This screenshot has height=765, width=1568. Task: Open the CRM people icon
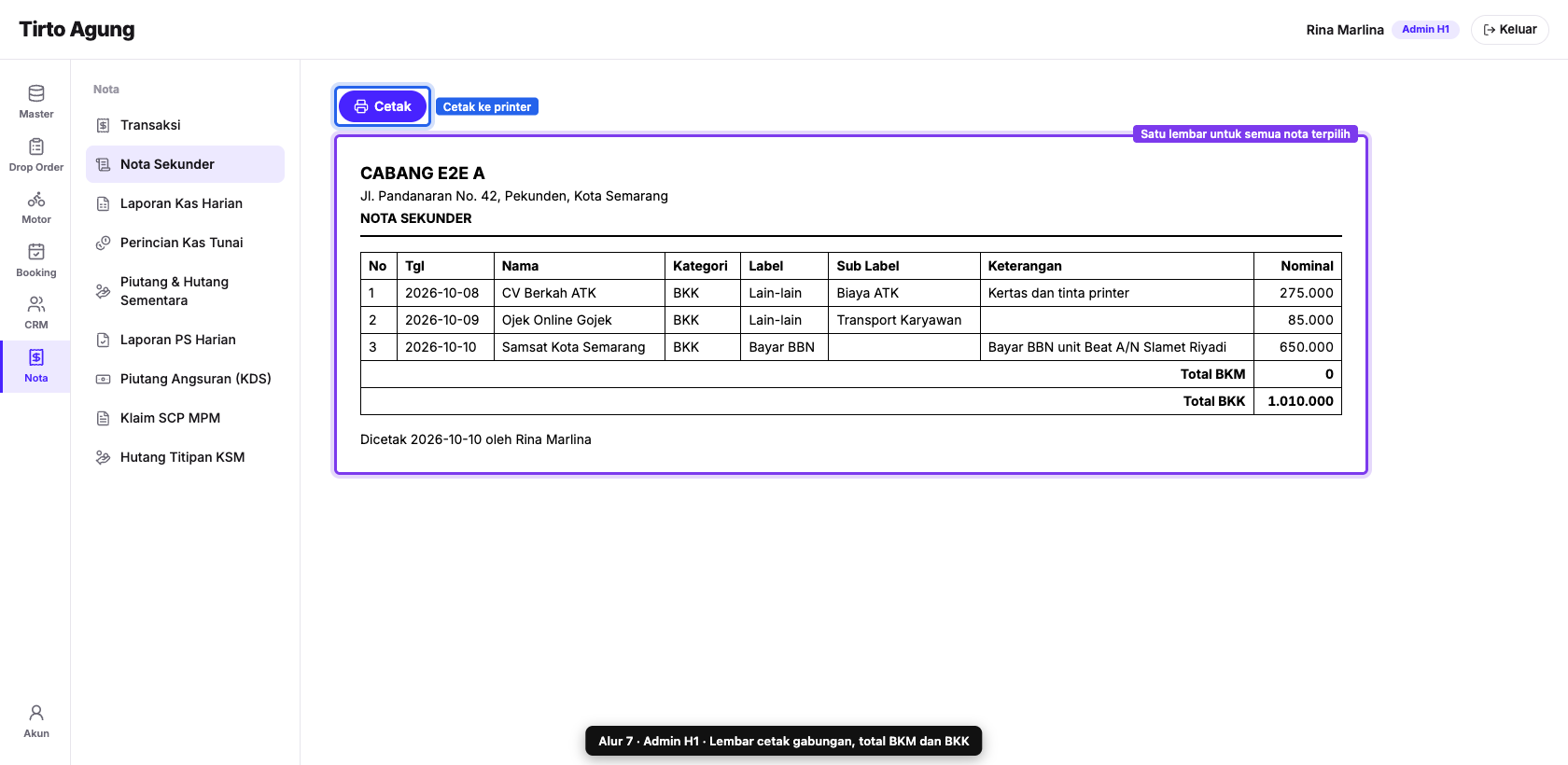tap(36, 304)
